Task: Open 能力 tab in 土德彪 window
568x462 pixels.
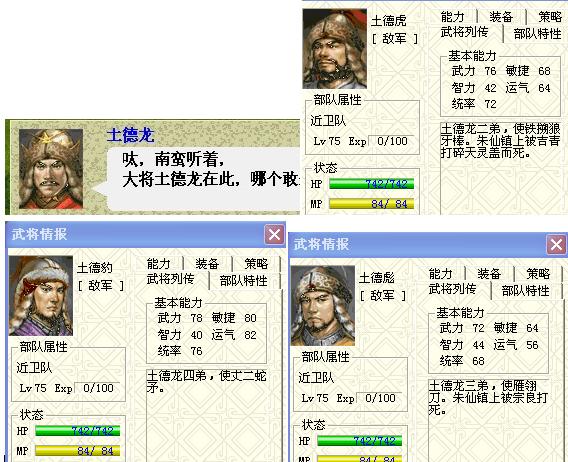Action: coord(440,274)
